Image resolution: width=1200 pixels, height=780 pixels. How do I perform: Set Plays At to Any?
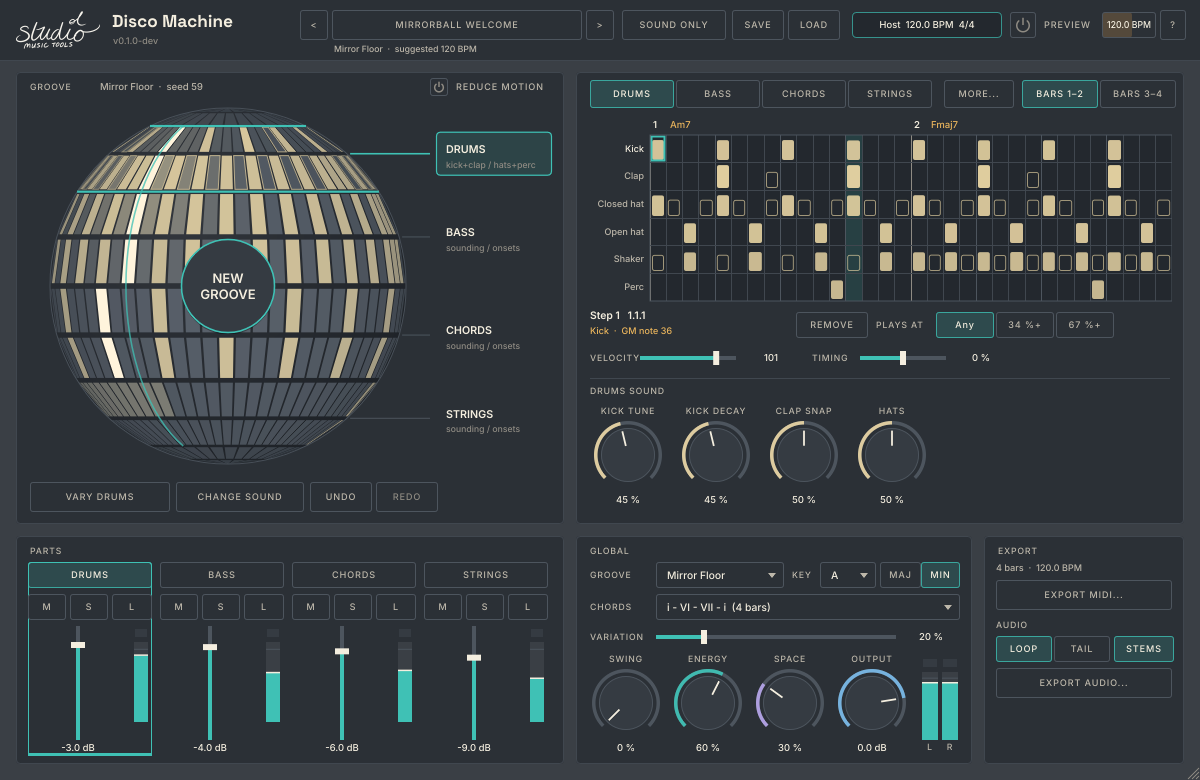965,325
